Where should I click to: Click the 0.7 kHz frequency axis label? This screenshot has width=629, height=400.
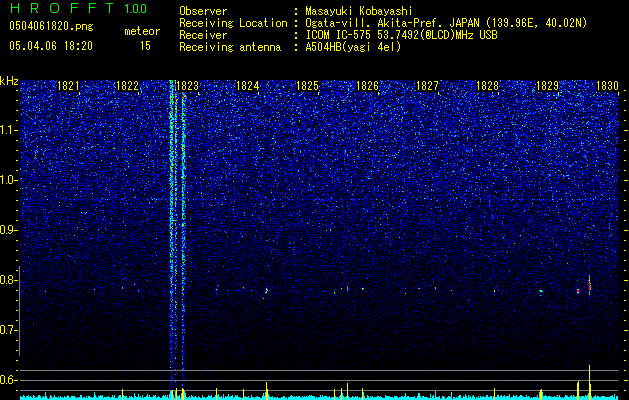(9, 330)
